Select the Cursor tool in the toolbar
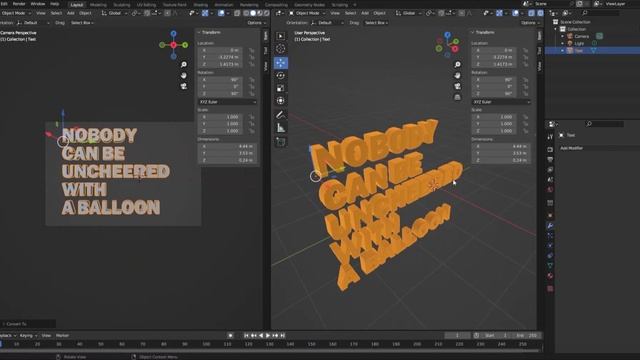The image size is (640, 360). point(280,49)
